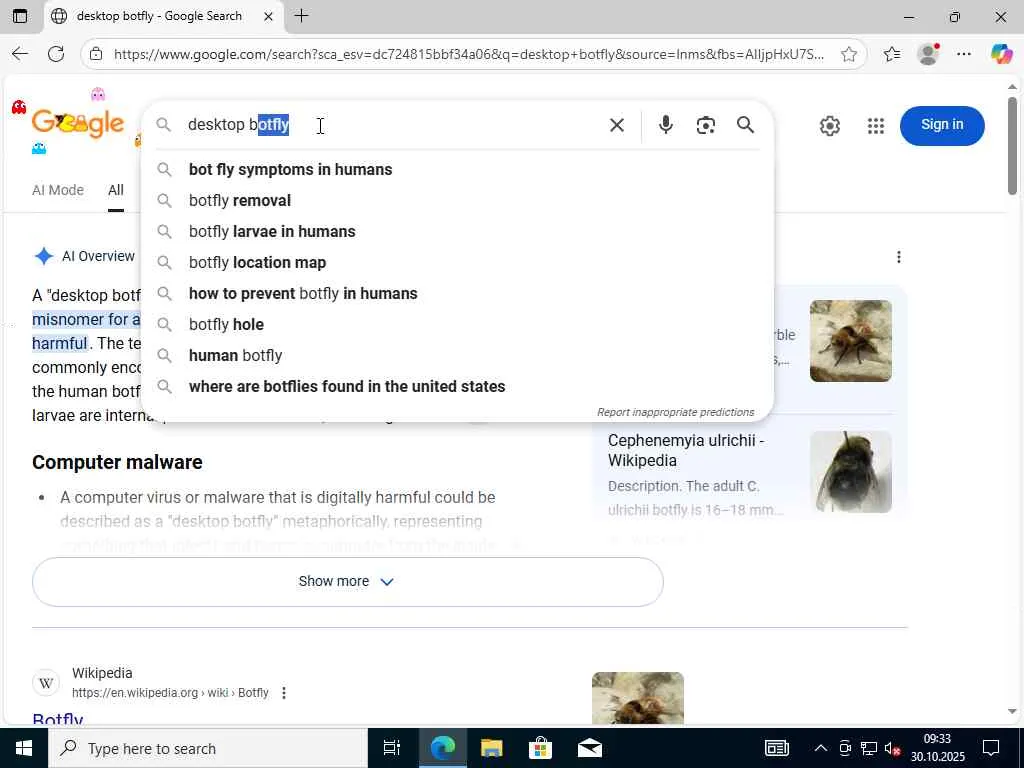This screenshot has height=768, width=1024.
Task: Open Microsoft Edge taskbar icon
Action: [x=442, y=748]
